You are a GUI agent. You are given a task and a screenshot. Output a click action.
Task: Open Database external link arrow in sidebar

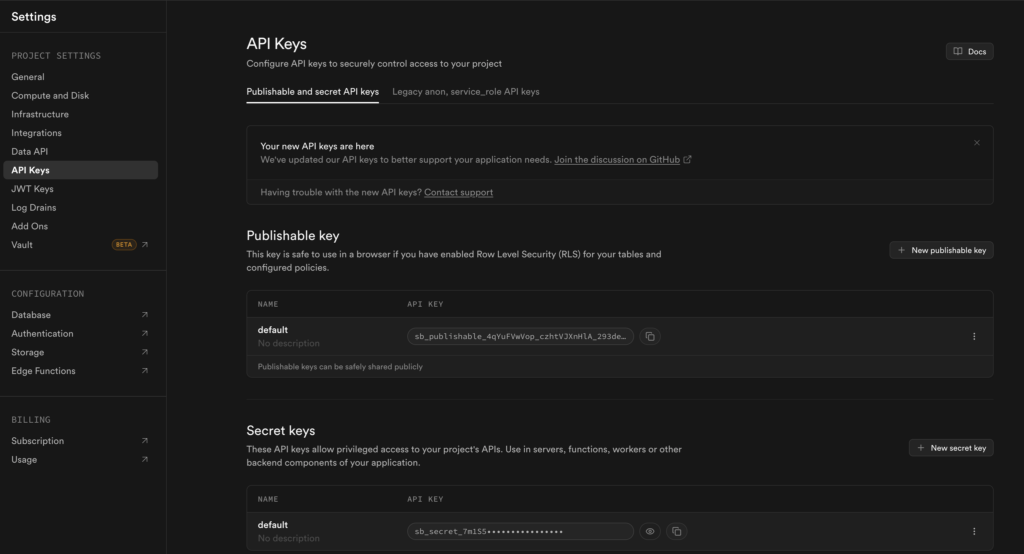[145, 315]
